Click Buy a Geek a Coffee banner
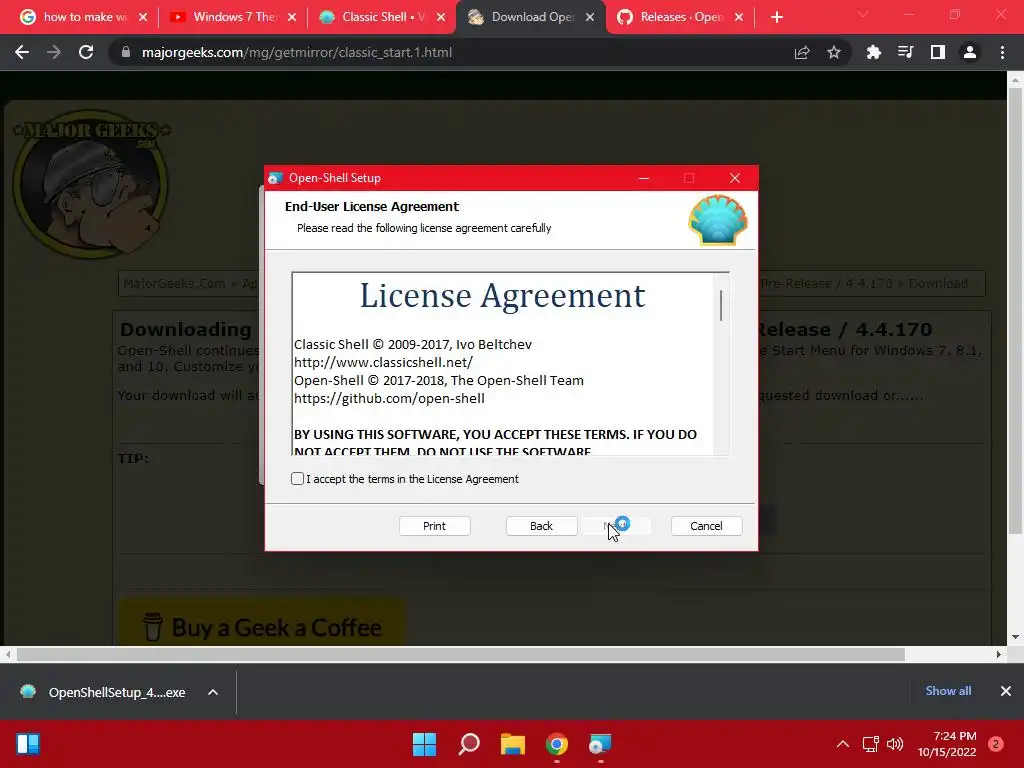Viewport: 1024px width, 768px height. click(262, 623)
